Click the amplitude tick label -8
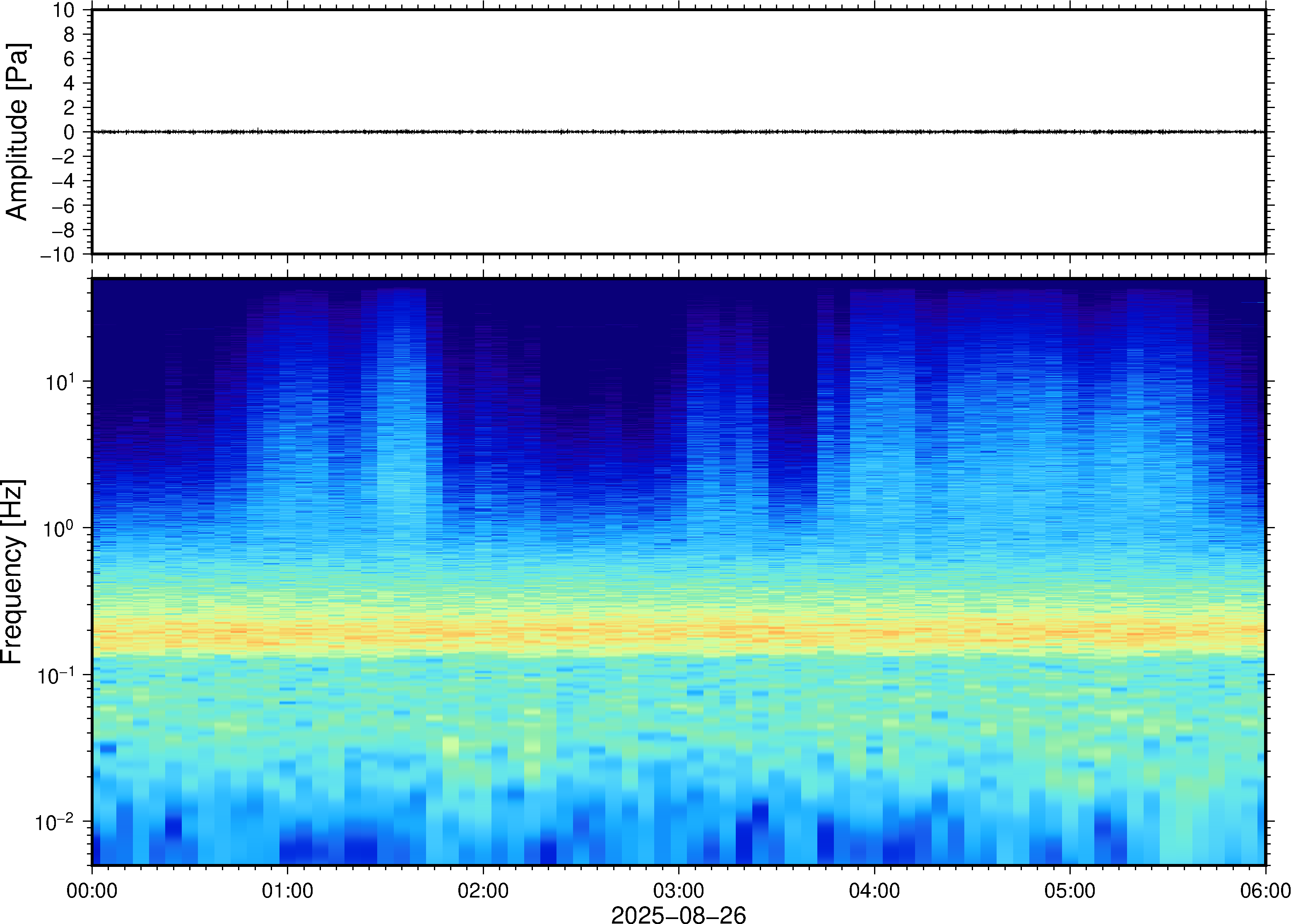 [x=63, y=230]
